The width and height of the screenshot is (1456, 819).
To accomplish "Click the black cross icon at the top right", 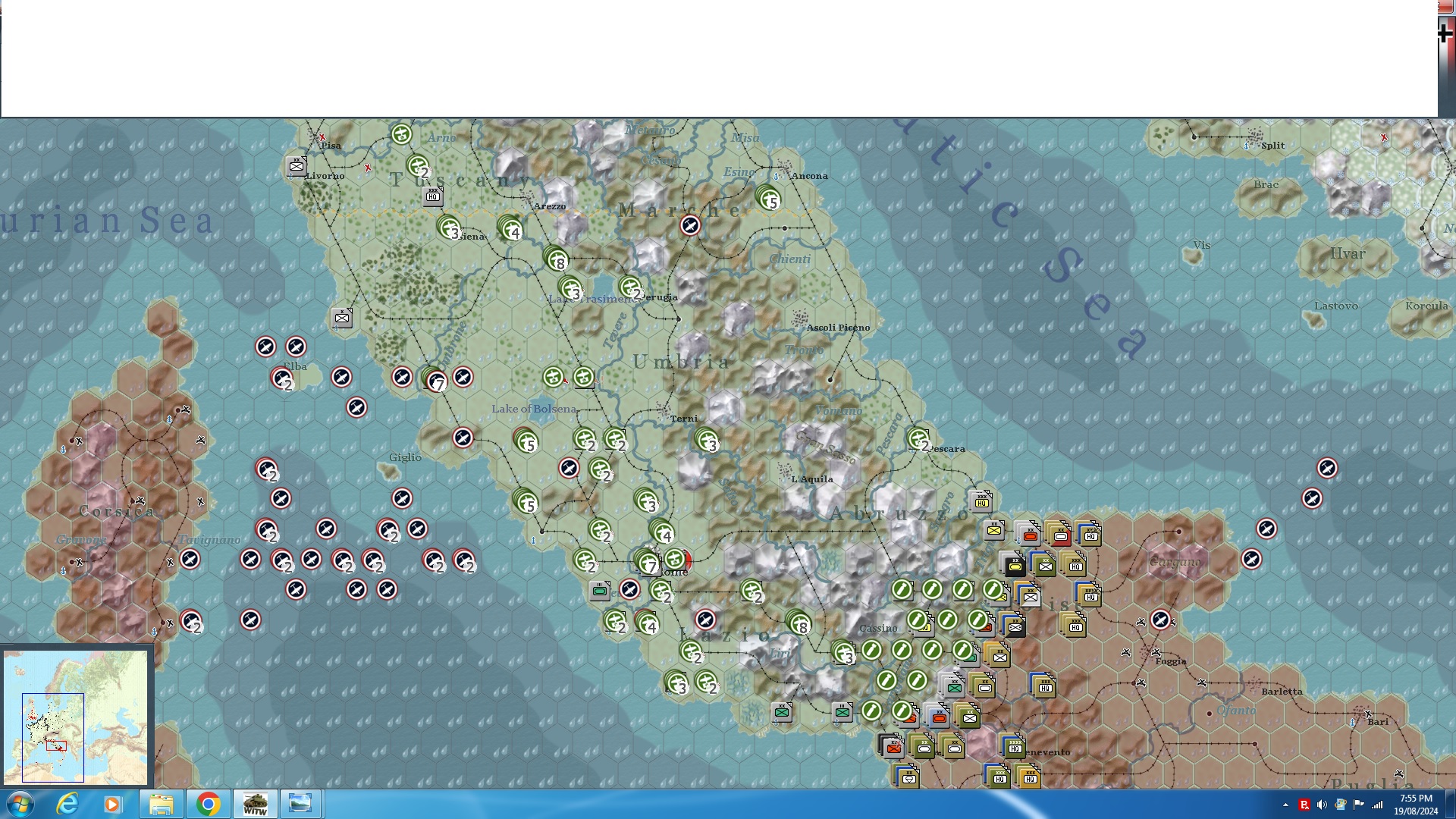I will coord(1445,33).
